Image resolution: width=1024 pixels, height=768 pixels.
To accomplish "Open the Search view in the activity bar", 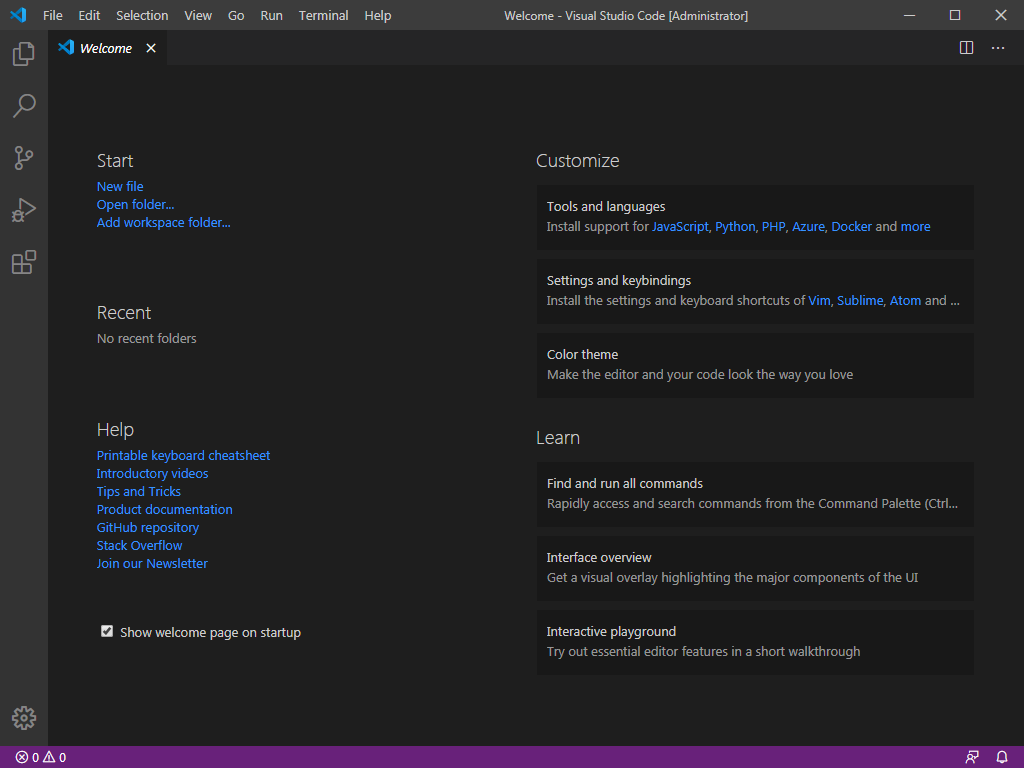I will [x=23, y=106].
